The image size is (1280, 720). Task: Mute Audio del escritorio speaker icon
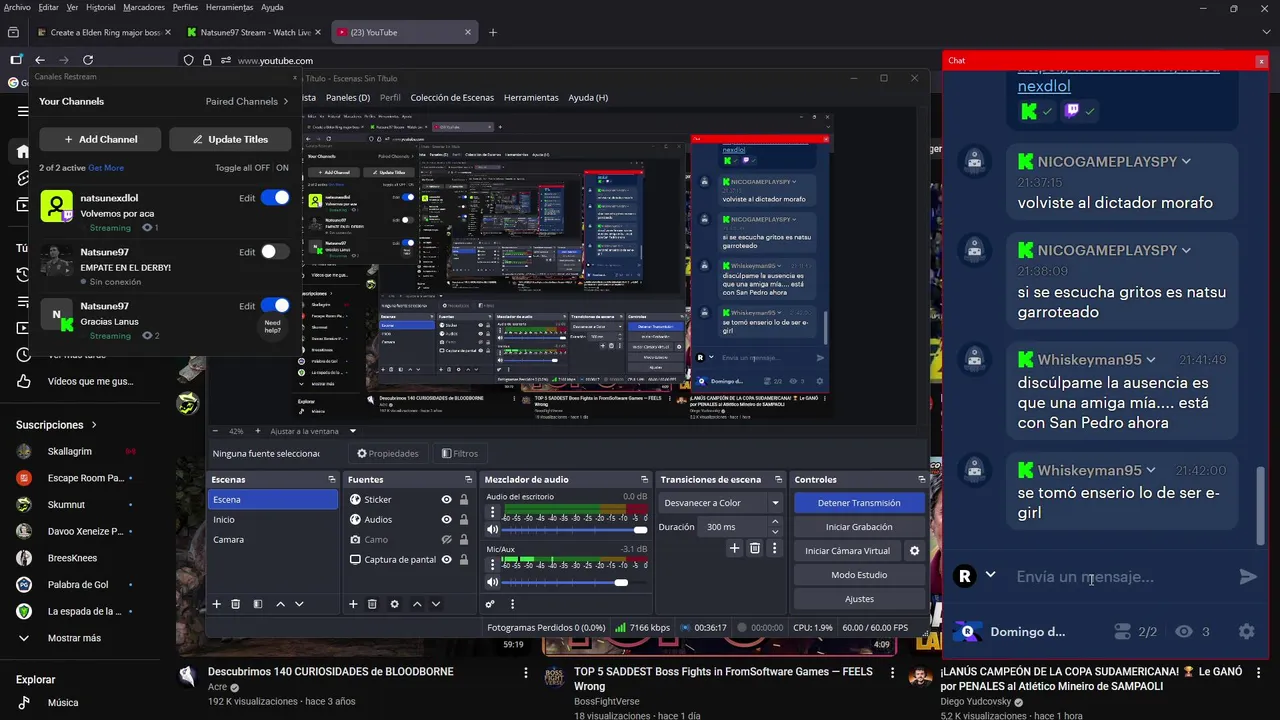click(x=492, y=530)
